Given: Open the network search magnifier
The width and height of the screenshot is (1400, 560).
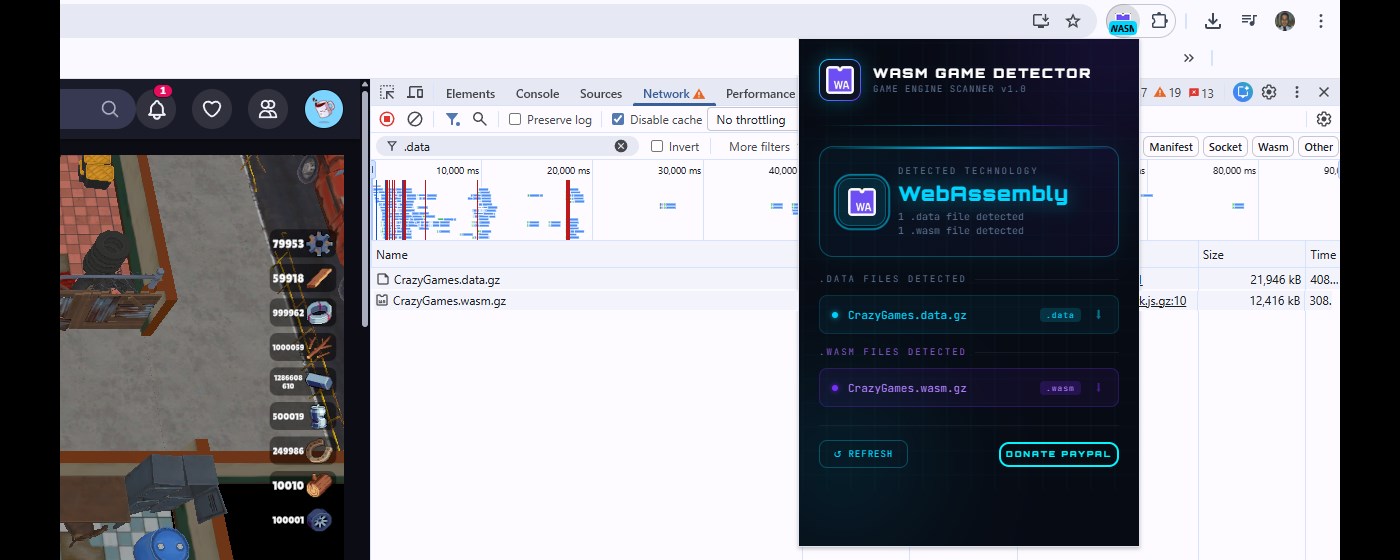Looking at the screenshot, I should click(x=480, y=119).
